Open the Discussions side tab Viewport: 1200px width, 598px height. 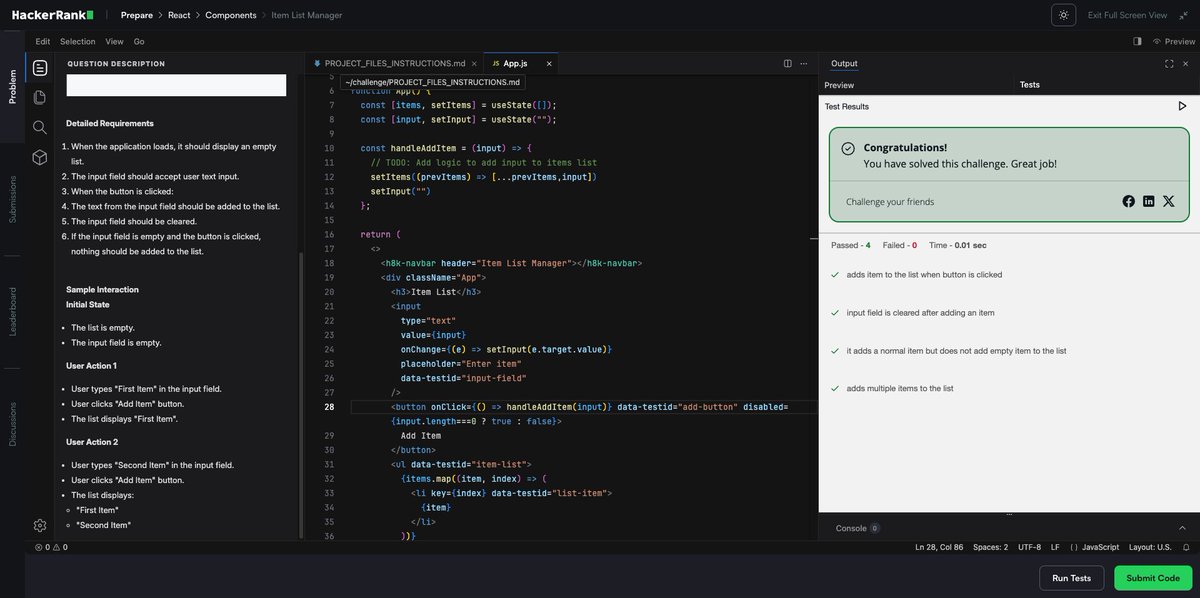[x=12, y=424]
